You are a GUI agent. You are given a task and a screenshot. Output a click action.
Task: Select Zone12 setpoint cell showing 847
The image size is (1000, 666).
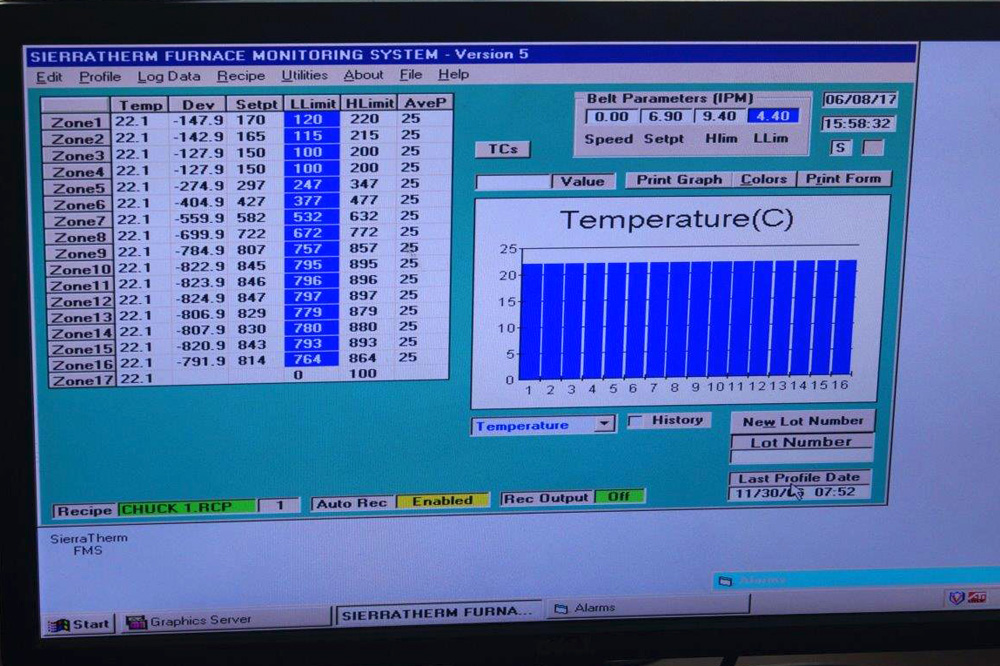point(254,298)
